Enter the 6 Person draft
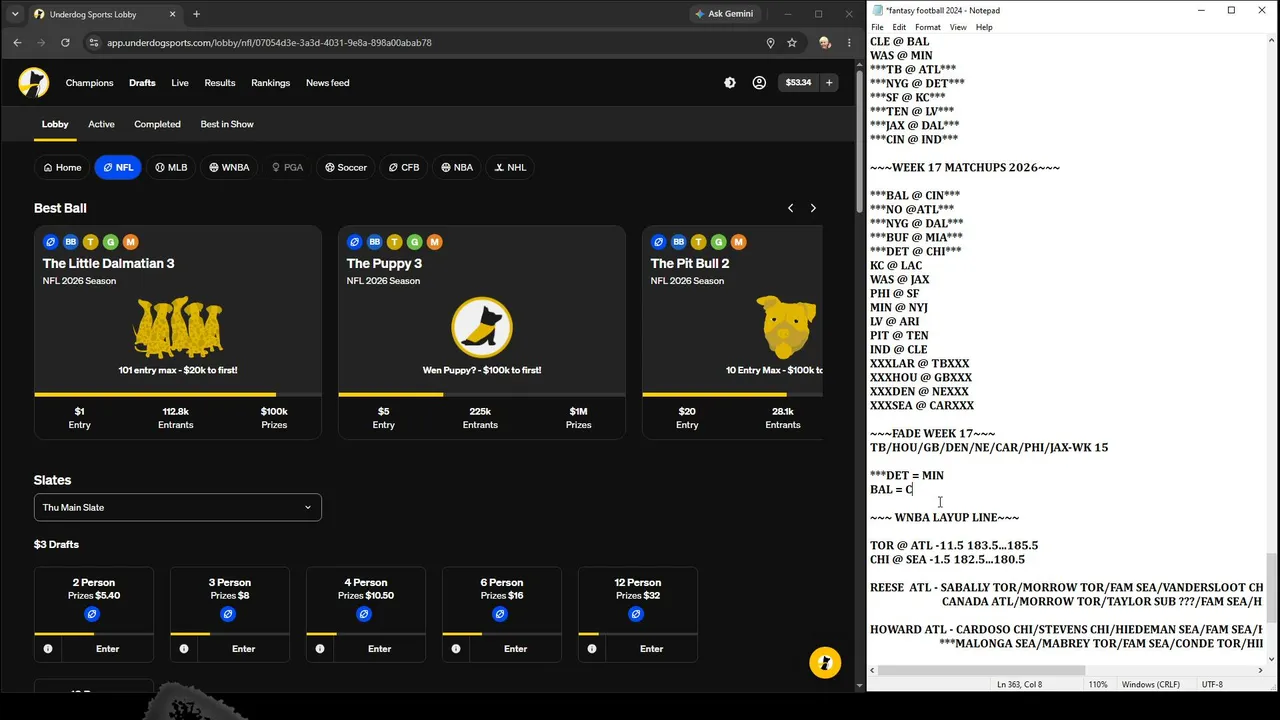The height and width of the screenshot is (720, 1280). 515,649
